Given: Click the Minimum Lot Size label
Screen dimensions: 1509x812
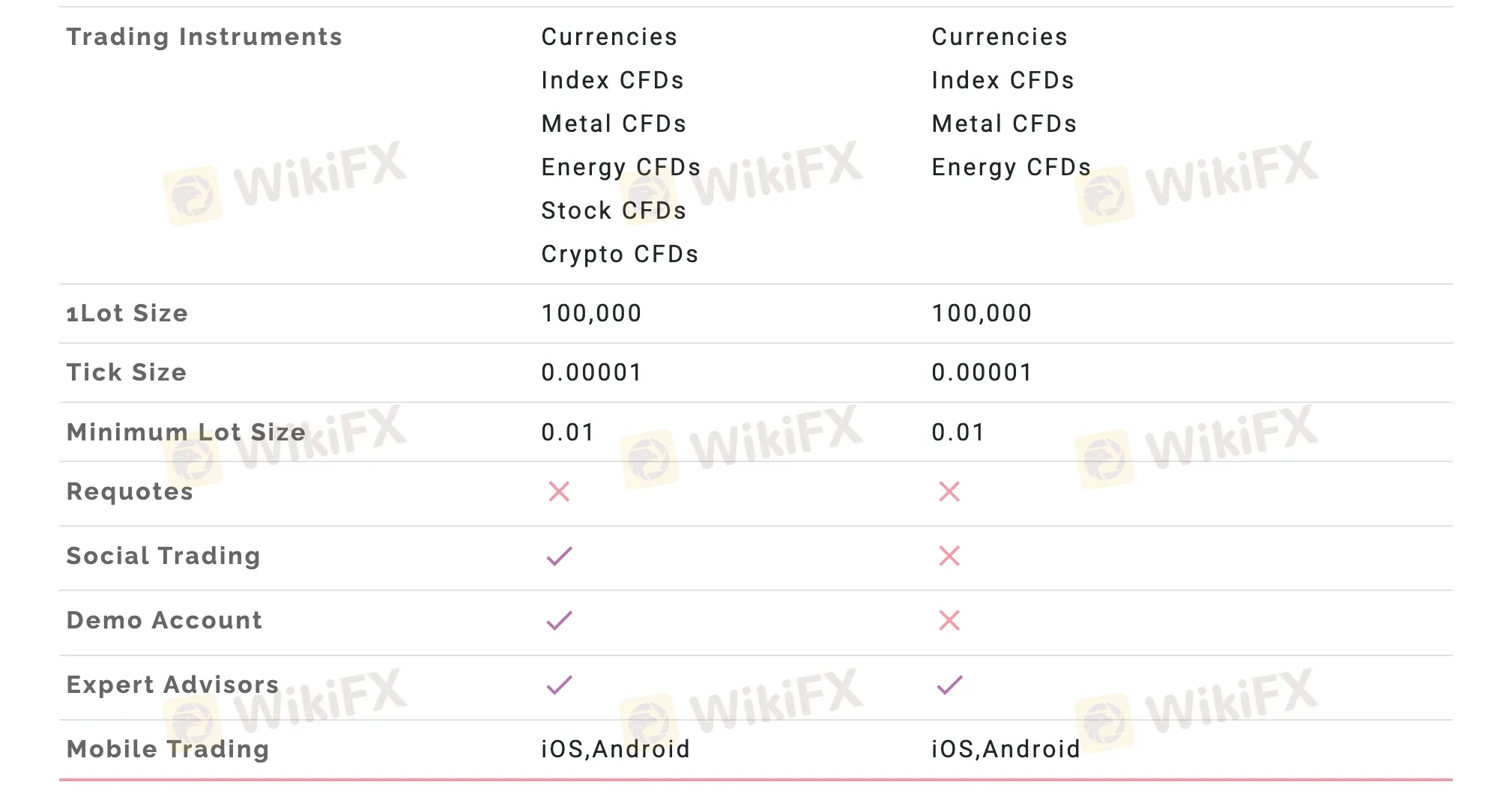Looking at the screenshot, I should pos(186,432).
